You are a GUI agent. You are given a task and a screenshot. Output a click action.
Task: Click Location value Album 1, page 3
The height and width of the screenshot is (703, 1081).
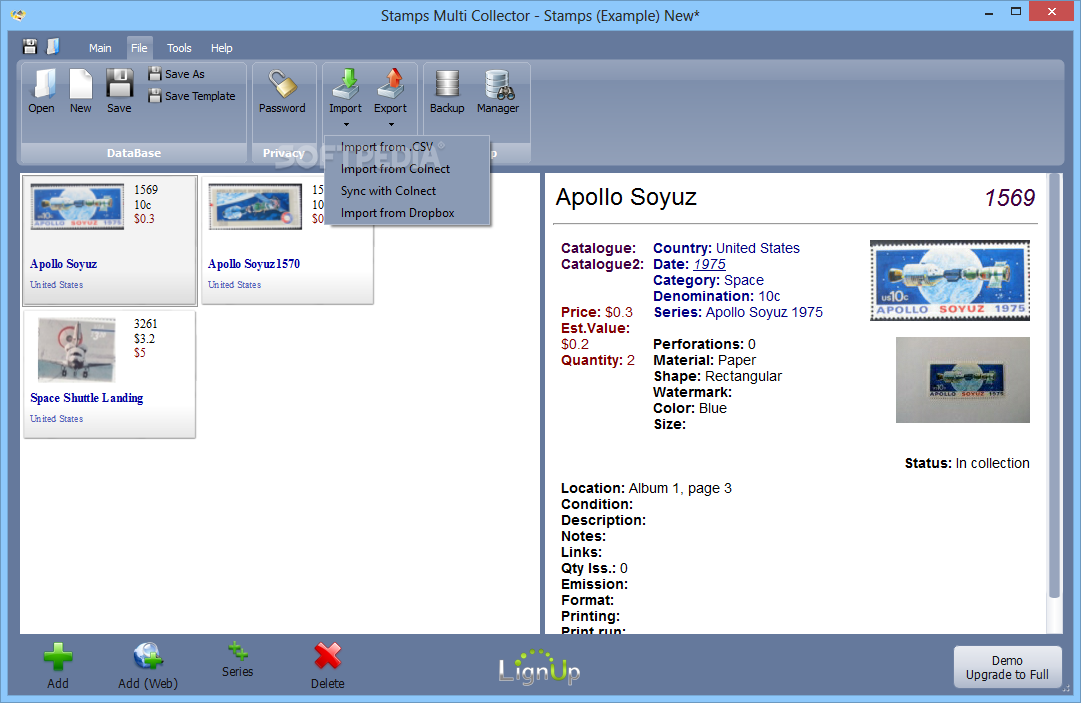point(680,488)
